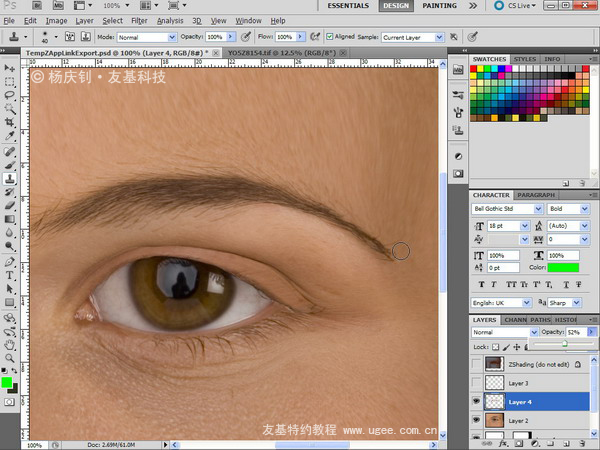Select the Blur tool
The height and width of the screenshot is (450, 600).
tap(9, 232)
